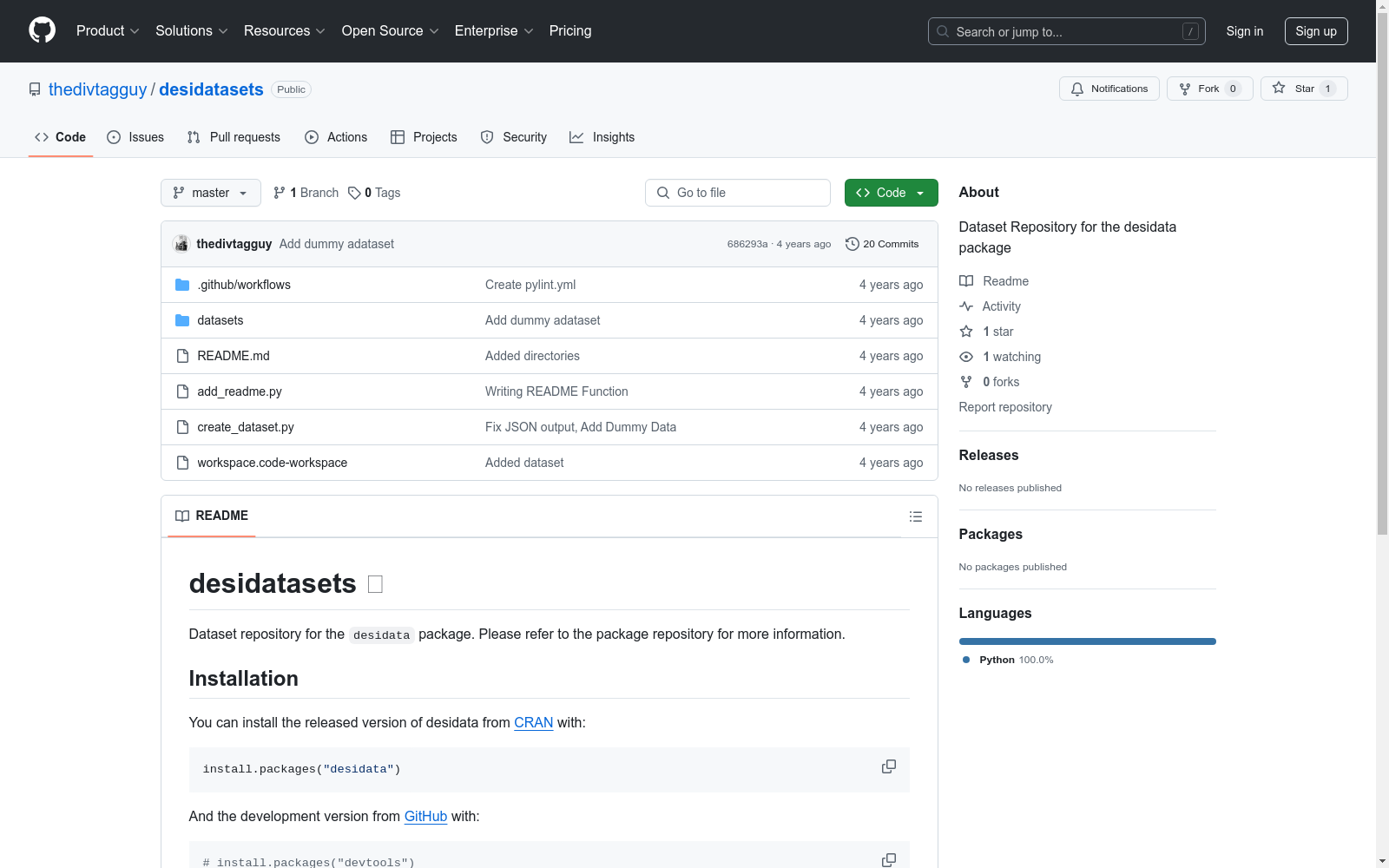
Task: Click the workspace.code-workspace file icon
Action: tap(182, 463)
